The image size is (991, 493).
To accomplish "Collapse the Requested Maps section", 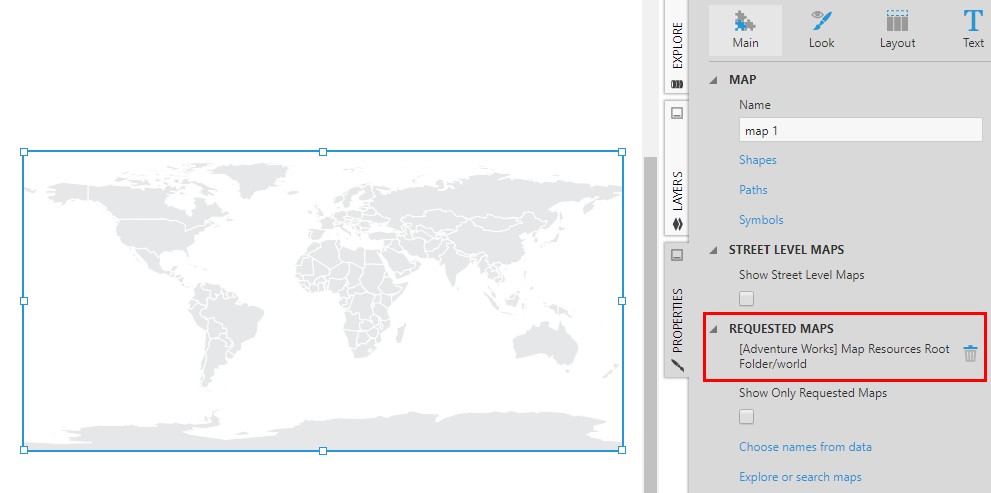I will [714, 329].
